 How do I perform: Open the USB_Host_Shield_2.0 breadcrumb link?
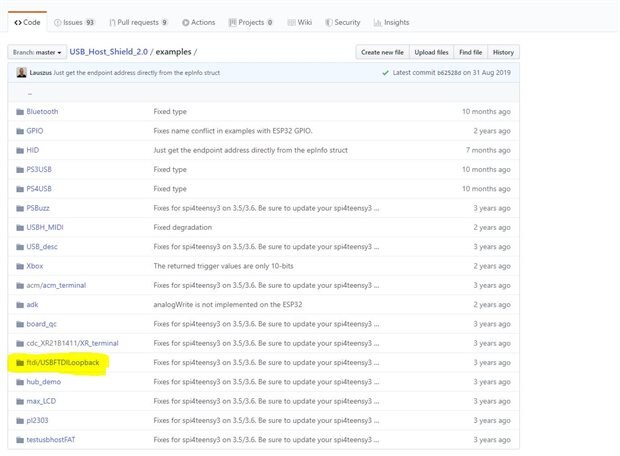108,52
